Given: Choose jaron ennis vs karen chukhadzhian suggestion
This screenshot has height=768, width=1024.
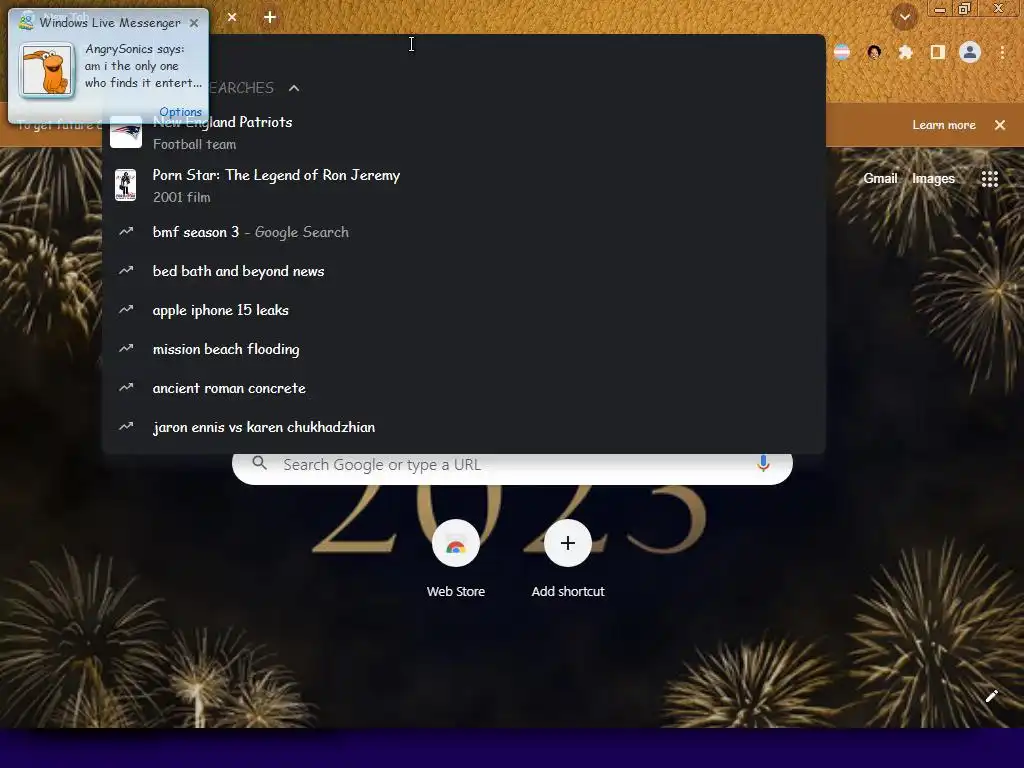Looking at the screenshot, I should tap(464, 427).
